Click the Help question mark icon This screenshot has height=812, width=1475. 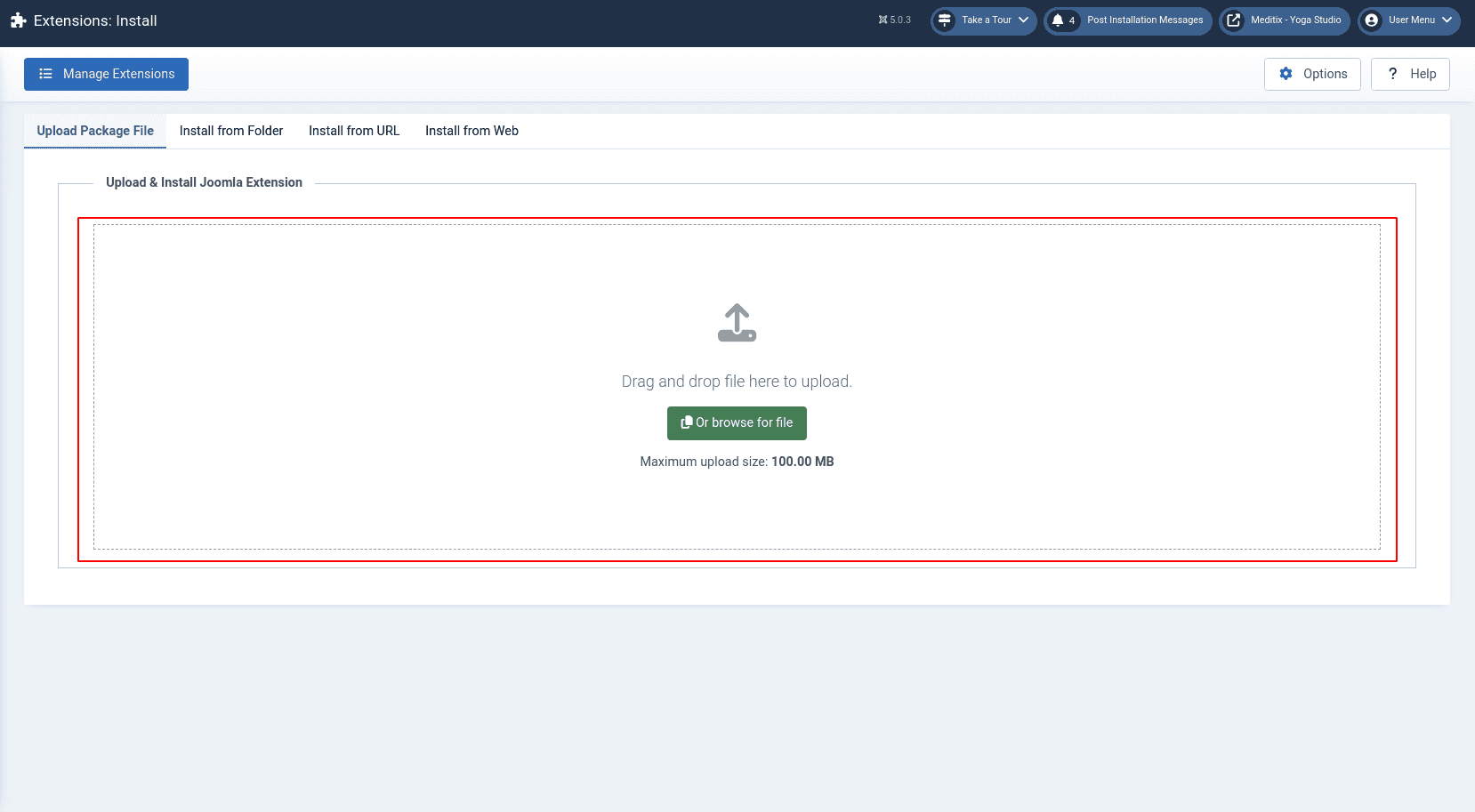(x=1392, y=74)
